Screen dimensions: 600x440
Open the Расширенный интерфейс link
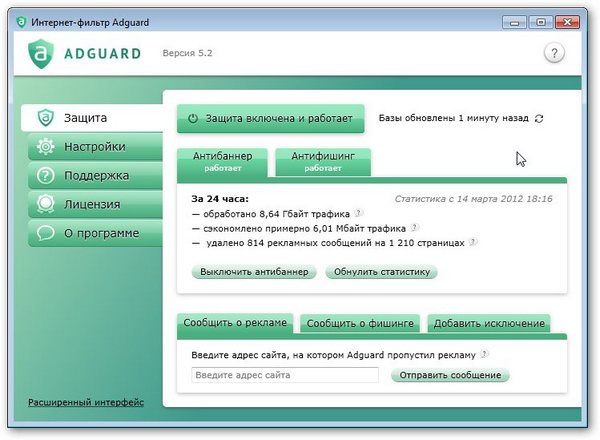point(86,402)
